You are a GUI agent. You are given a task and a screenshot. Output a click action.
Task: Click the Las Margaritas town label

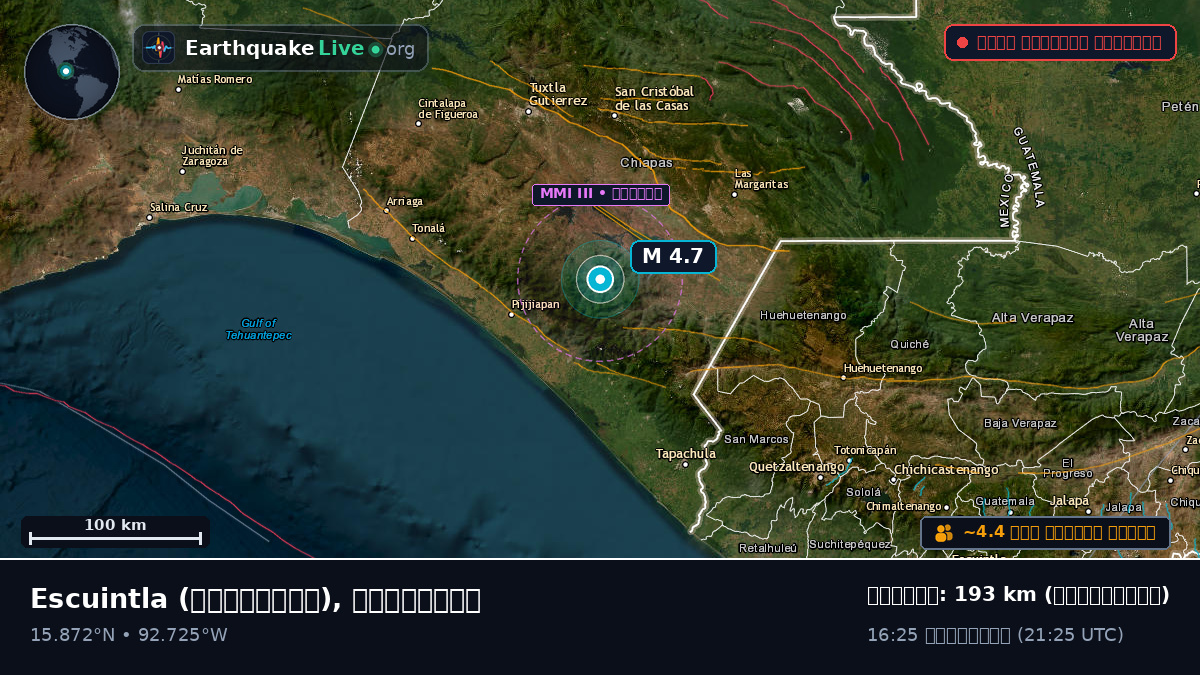[x=761, y=178]
